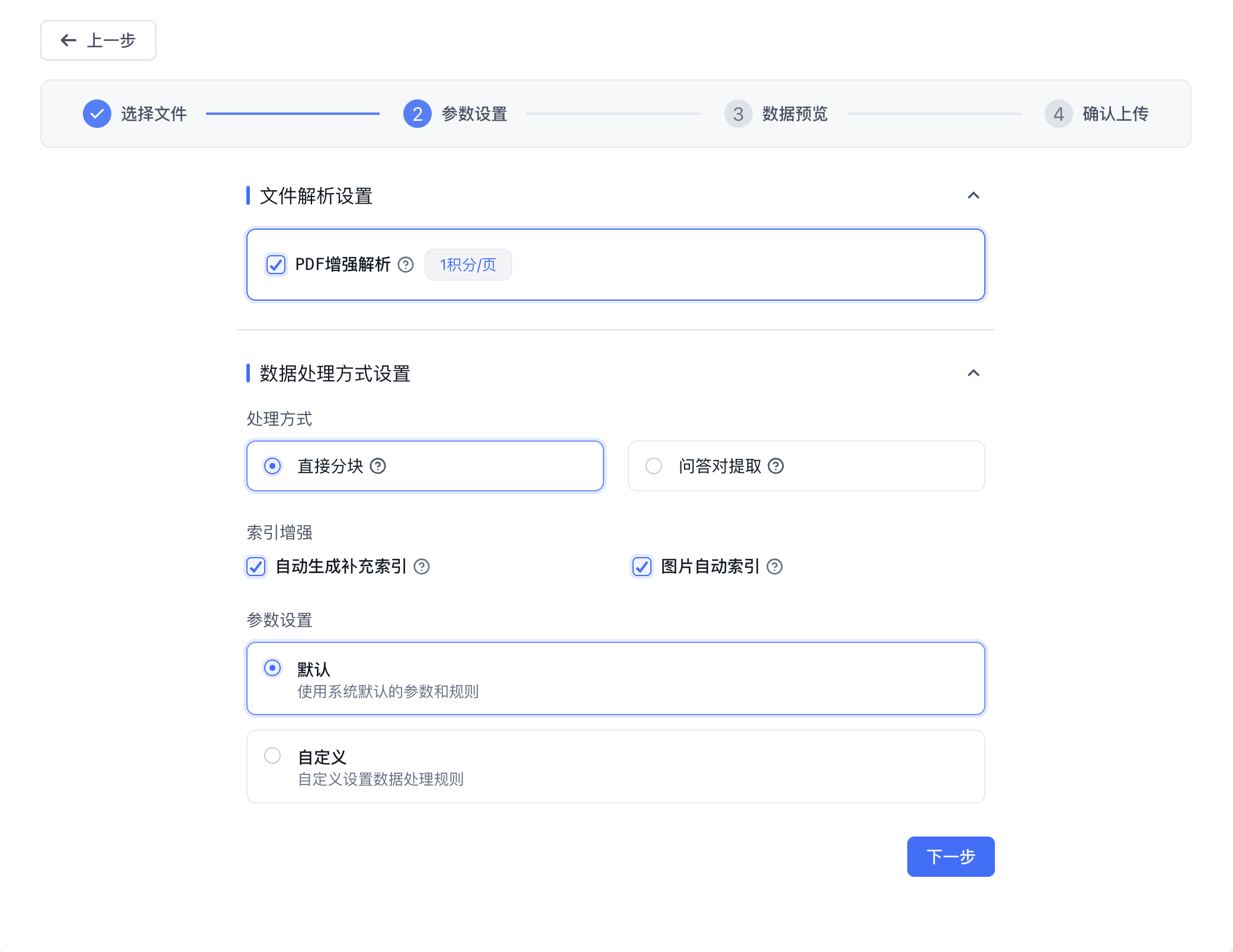Click help icon beside 问答对提取
Viewport: 1233px width, 952px height.
776,467
